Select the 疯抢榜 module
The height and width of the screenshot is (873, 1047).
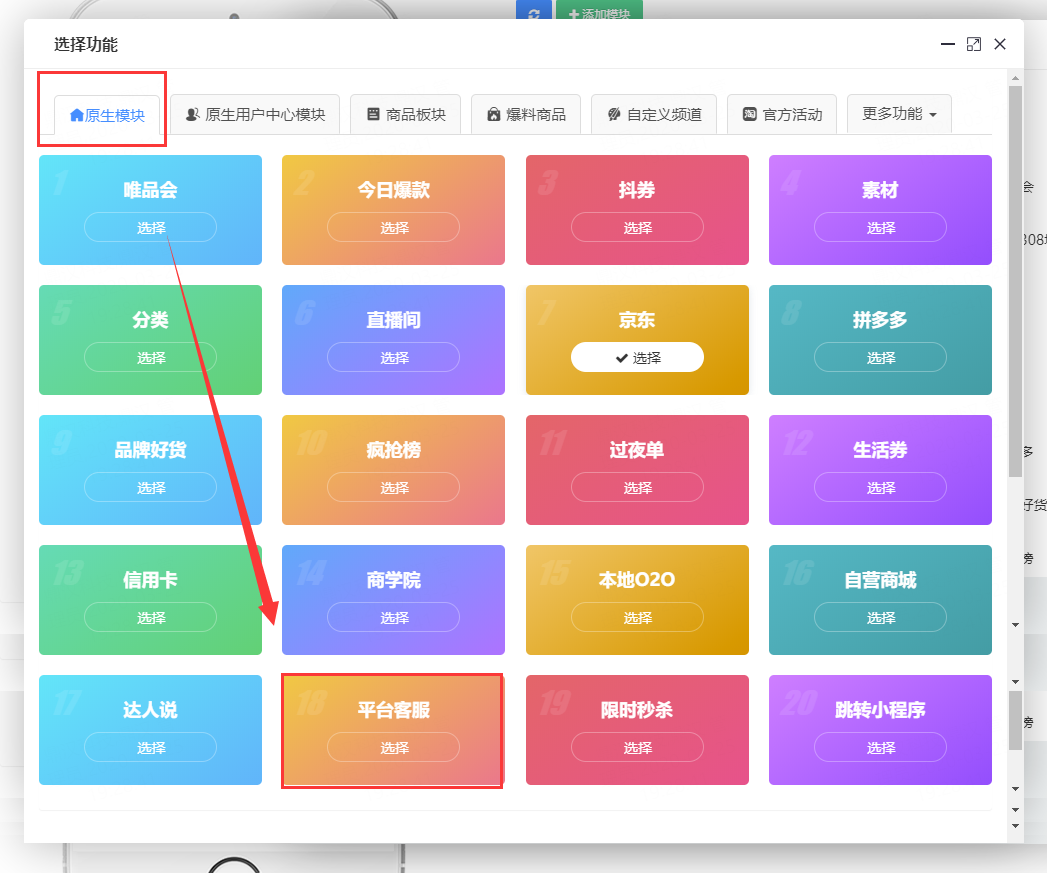click(x=393, y=488)
